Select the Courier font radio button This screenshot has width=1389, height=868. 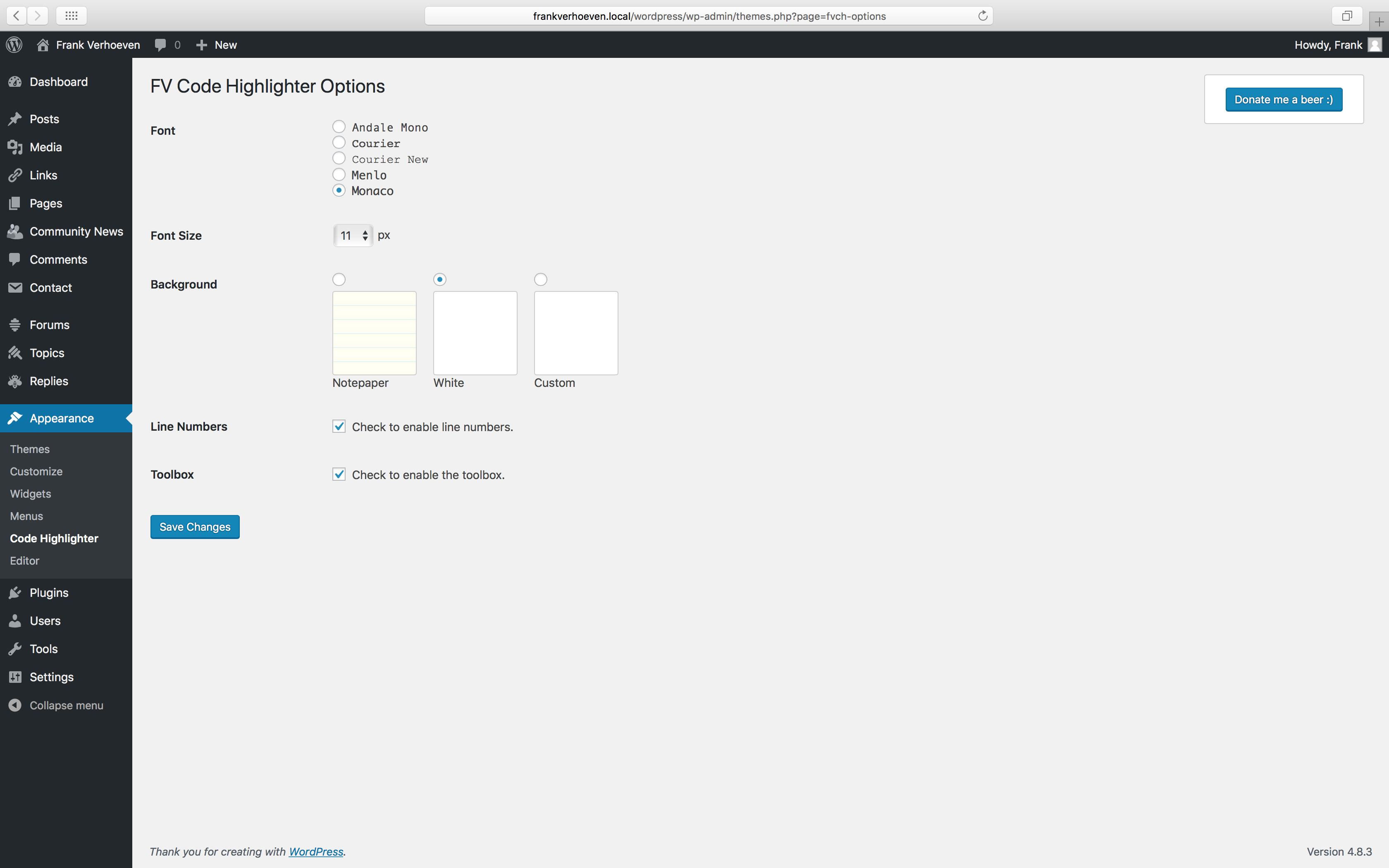(x=339, y=142)
